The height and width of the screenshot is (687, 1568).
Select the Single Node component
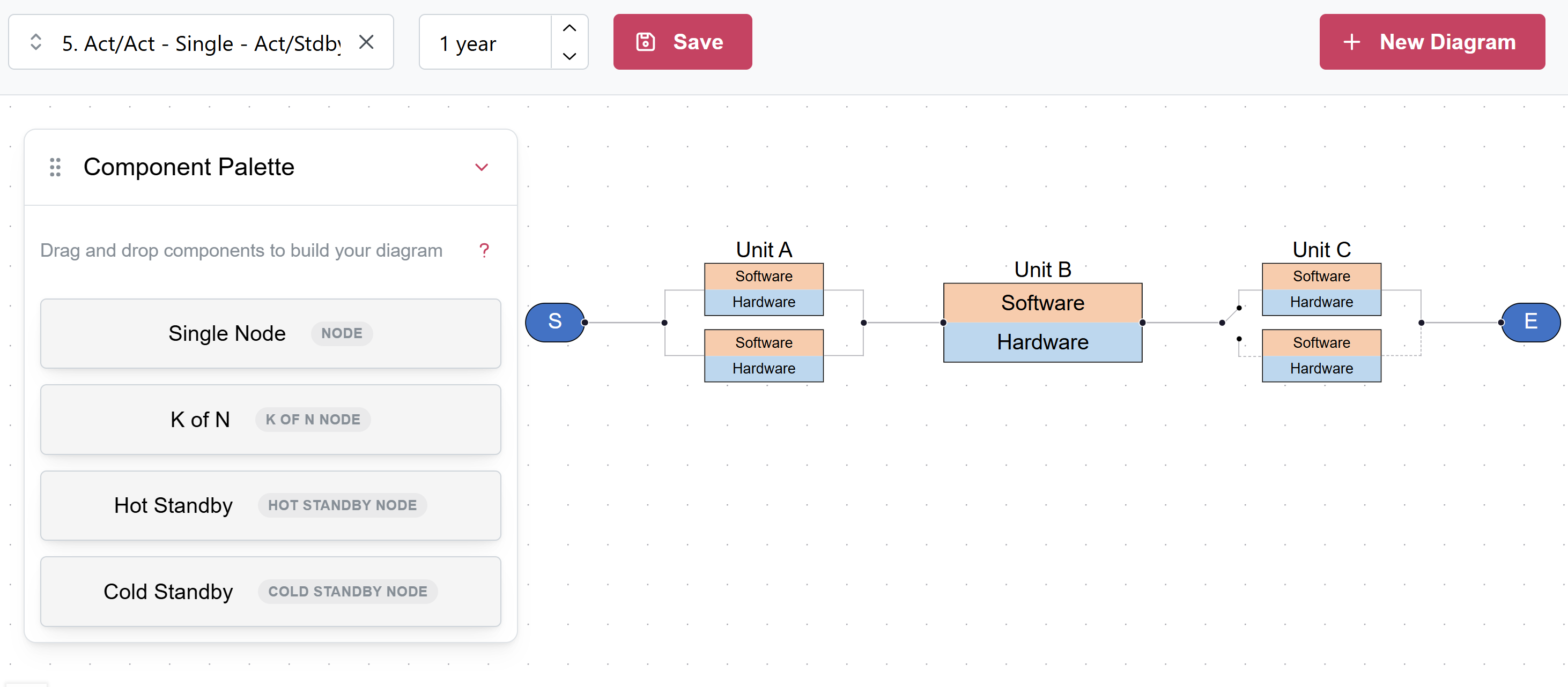click(x=270, y=333)
